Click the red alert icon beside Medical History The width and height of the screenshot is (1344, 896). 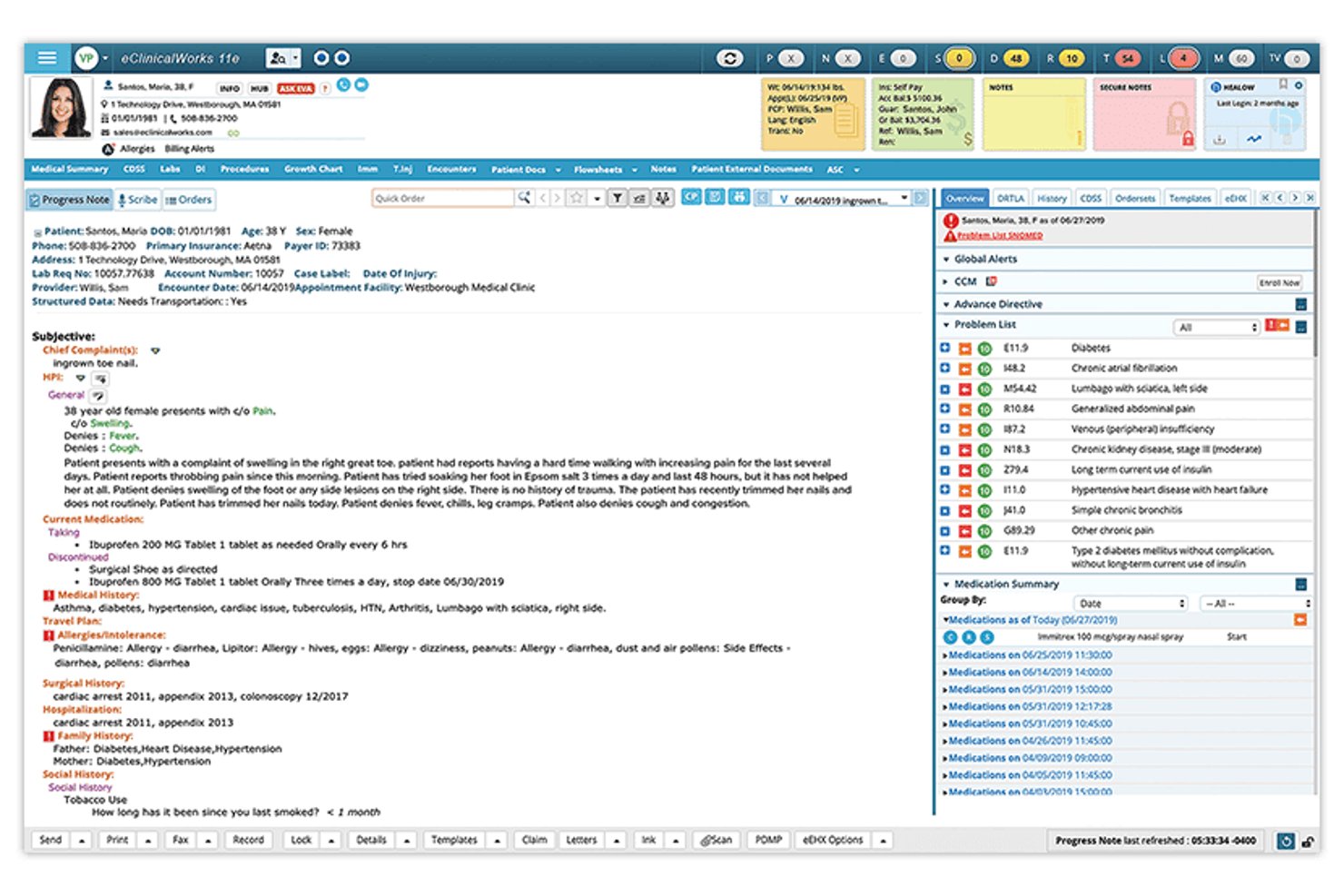[49, 596]
